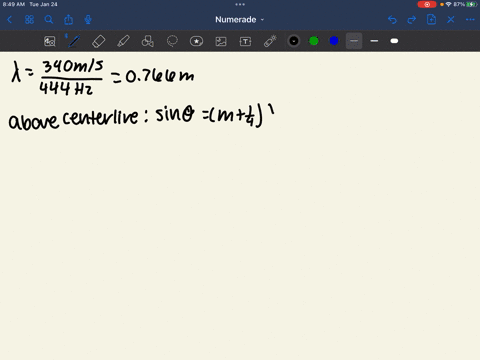Select the Highlighter tool
480x360 pixels.
point(123,41)
